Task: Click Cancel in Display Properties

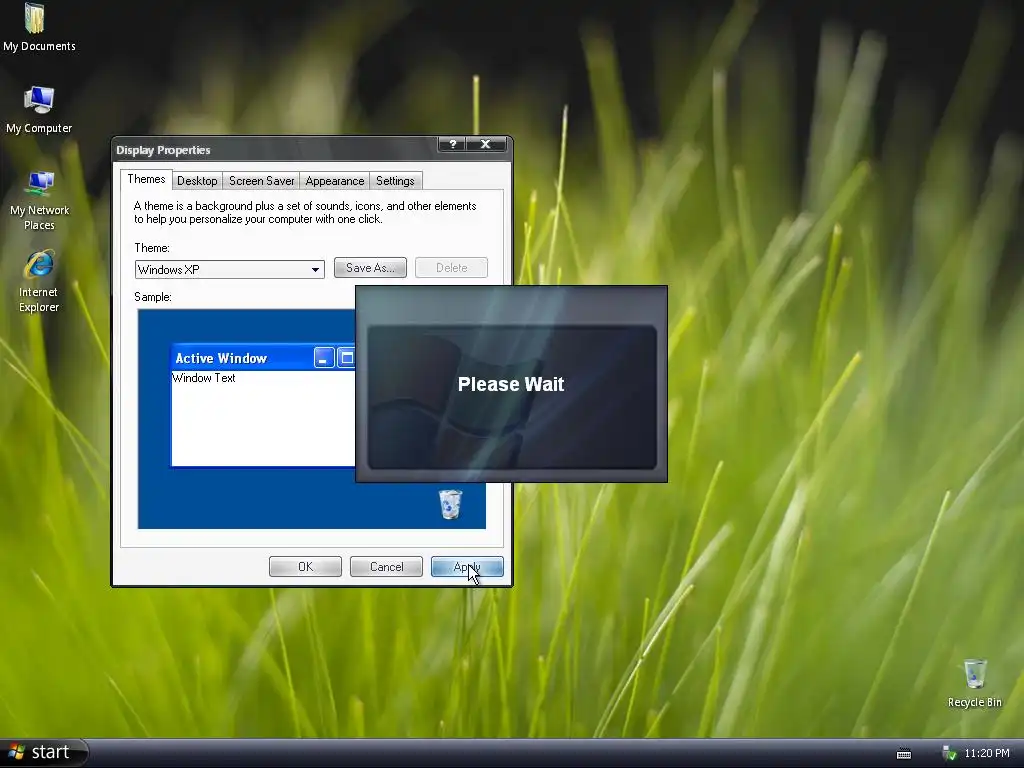Action: click(x=386, y=567)
